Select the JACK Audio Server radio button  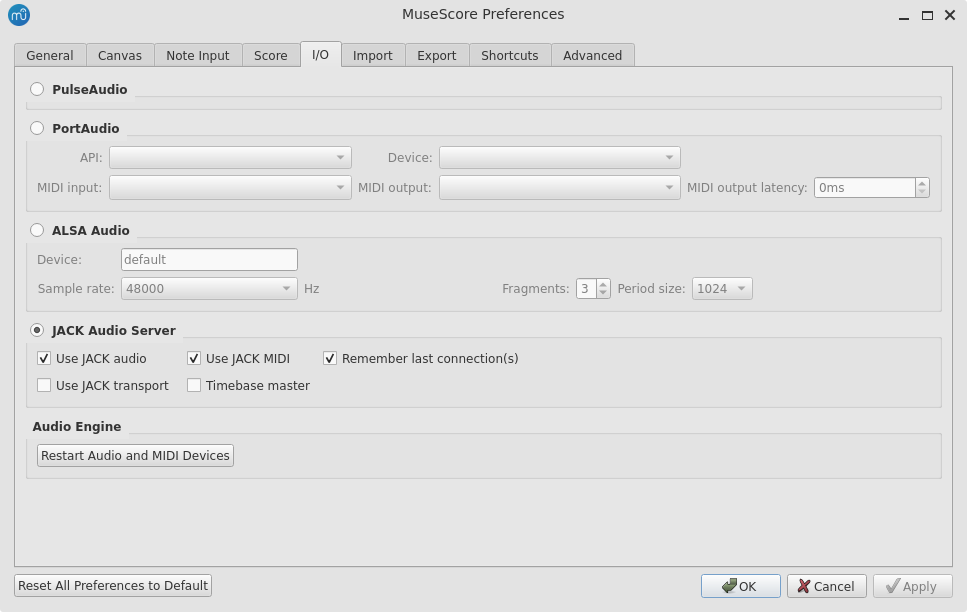pyautogui.click(x=37, y=330)
